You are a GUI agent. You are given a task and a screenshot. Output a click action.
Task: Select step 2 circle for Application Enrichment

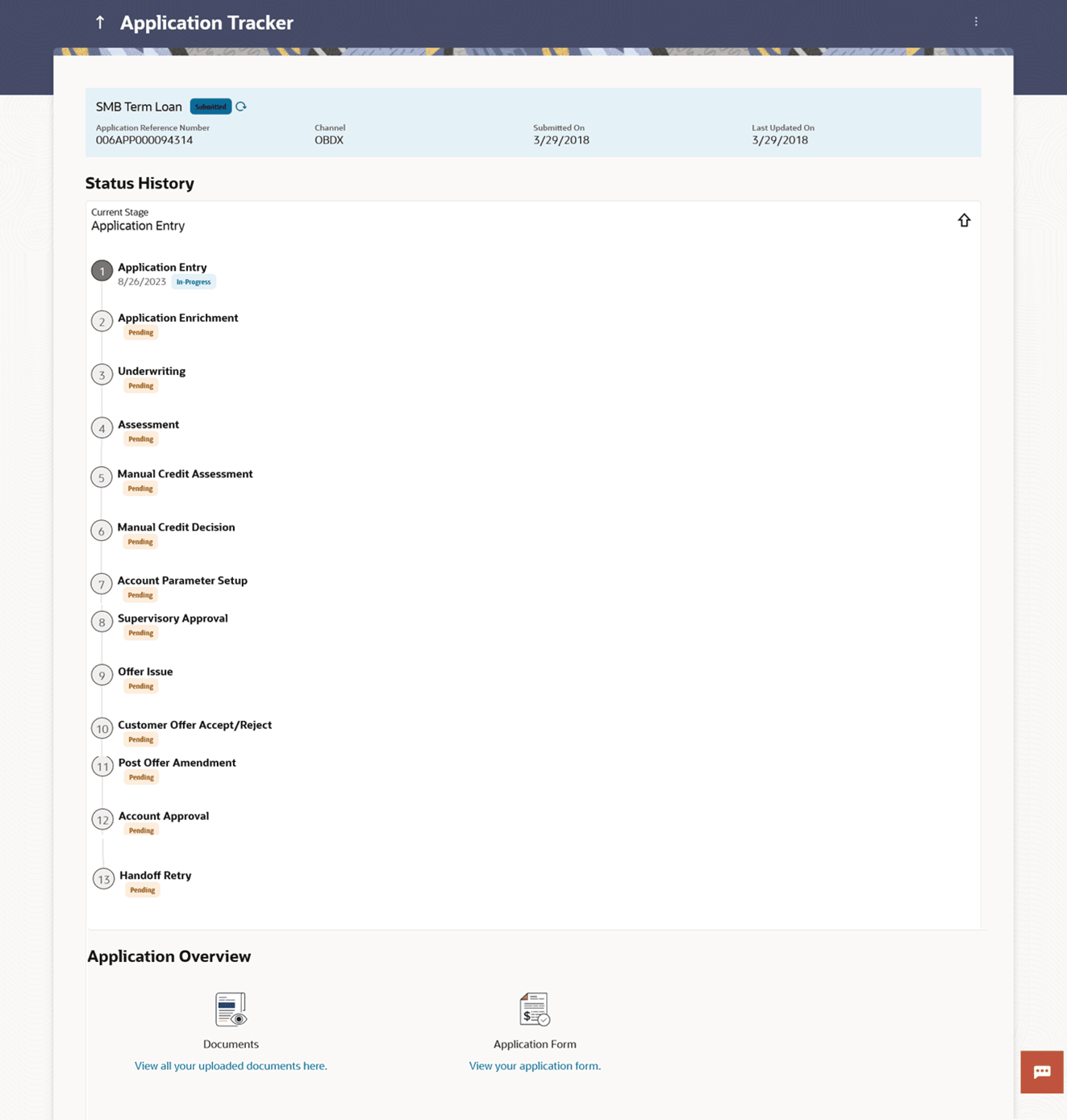click(x=102, y=322)
